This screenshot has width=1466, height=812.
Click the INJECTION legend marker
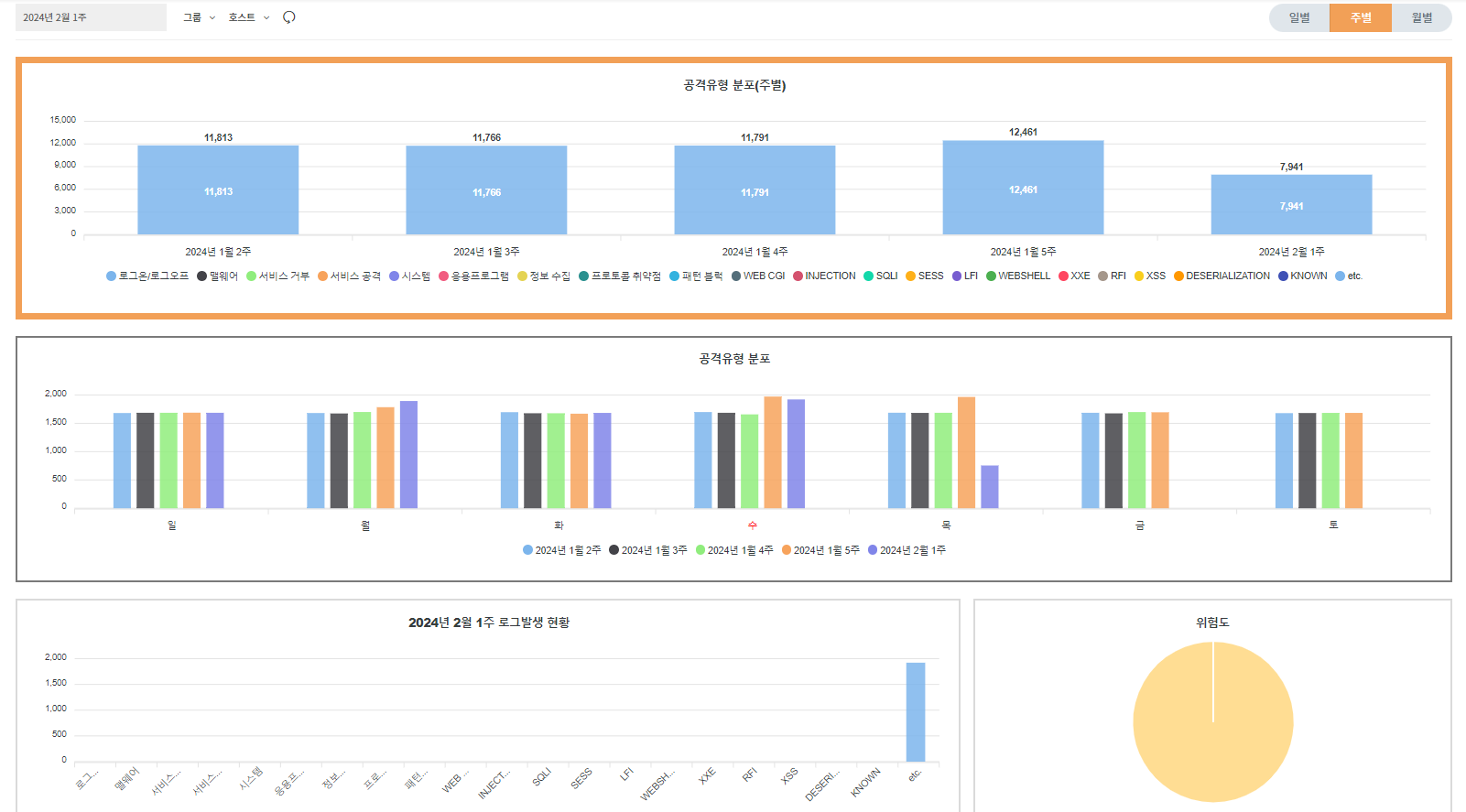tap(798, 276)
